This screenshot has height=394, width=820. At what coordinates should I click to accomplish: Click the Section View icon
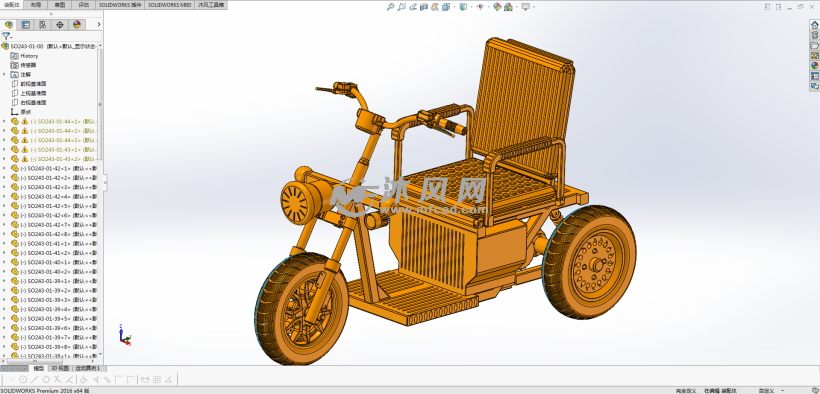424,7
